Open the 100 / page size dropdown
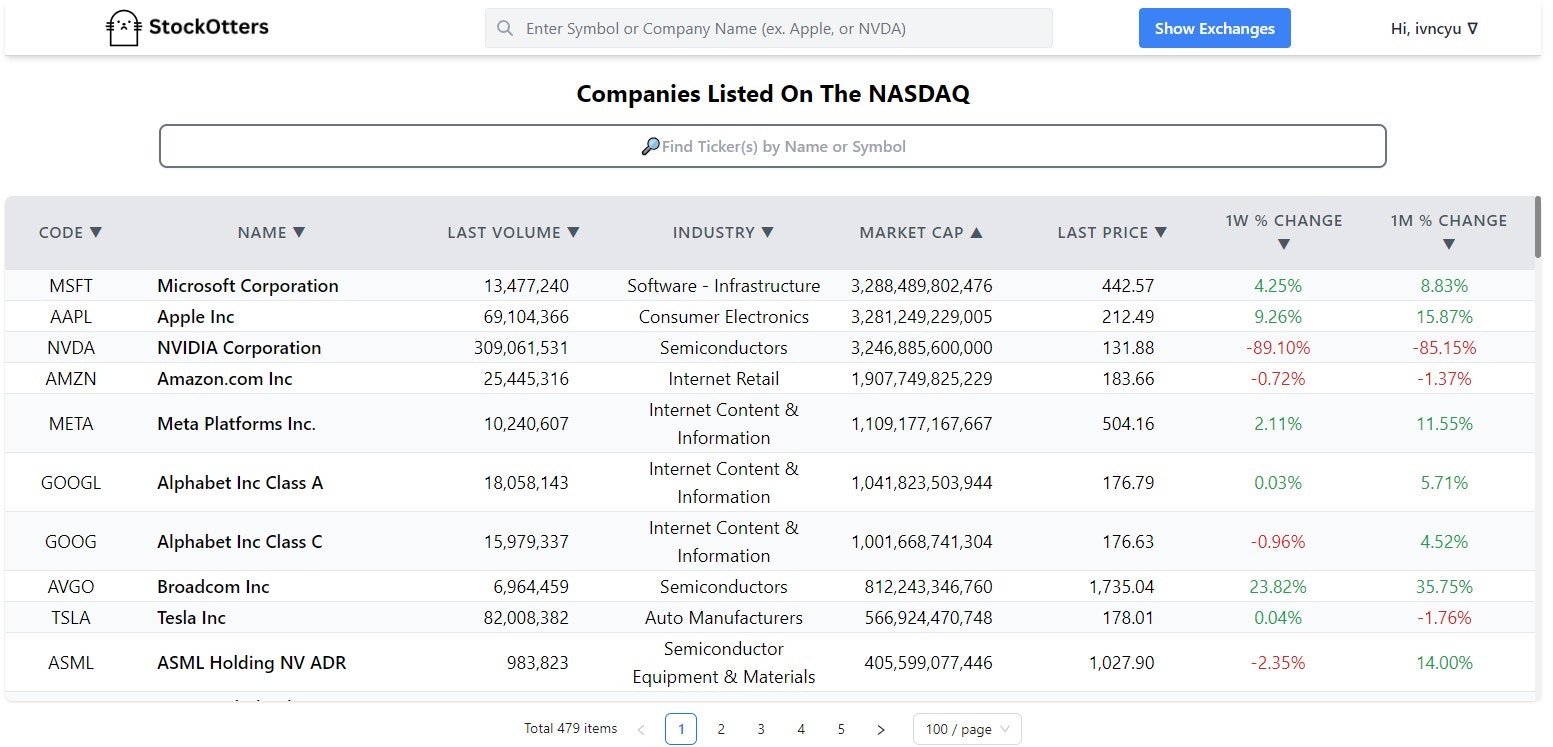The height and width of the screenshot is (747, 1553). (x=967, y=729)
